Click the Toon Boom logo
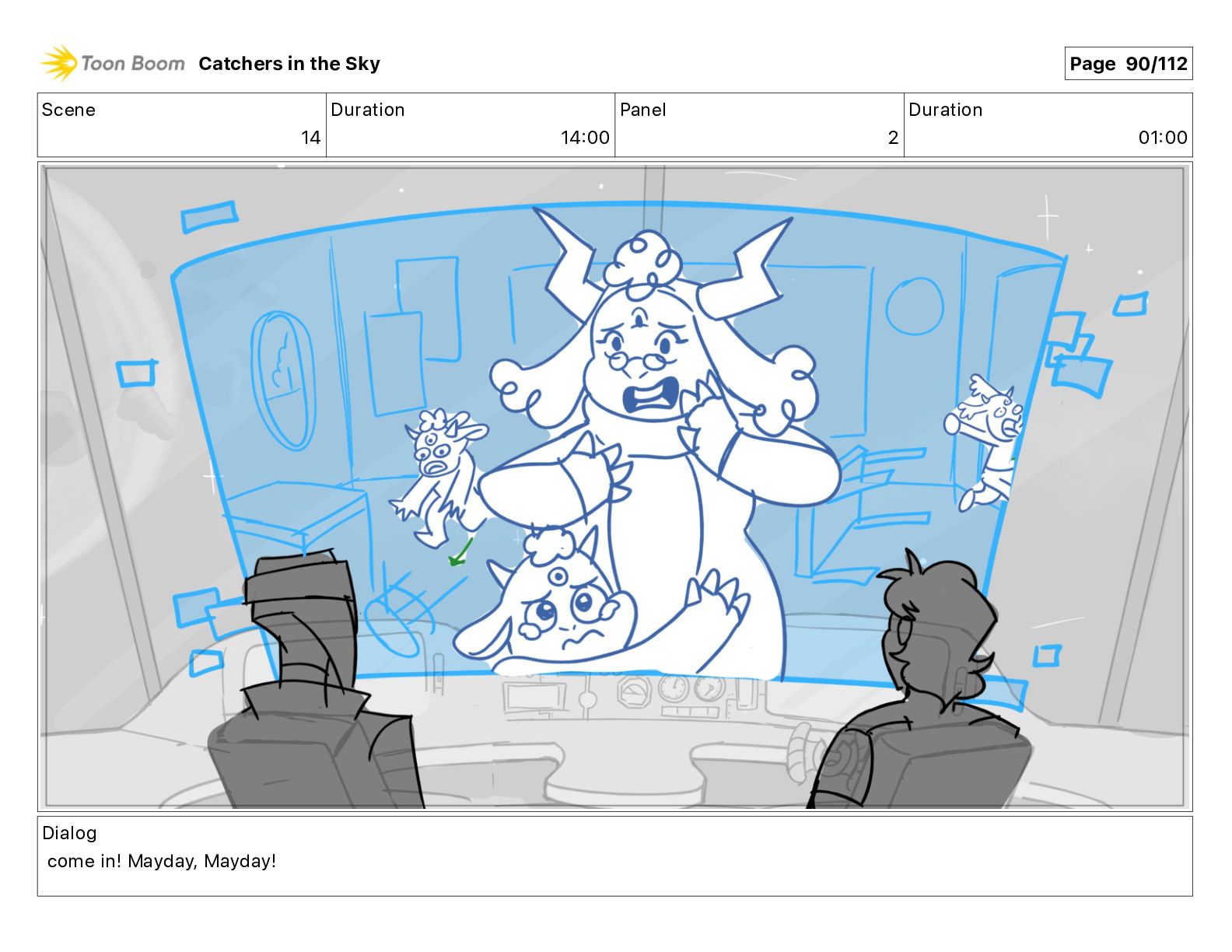Image resolution: width=1232 pixels, height=952 pixels. pos(113,63)
